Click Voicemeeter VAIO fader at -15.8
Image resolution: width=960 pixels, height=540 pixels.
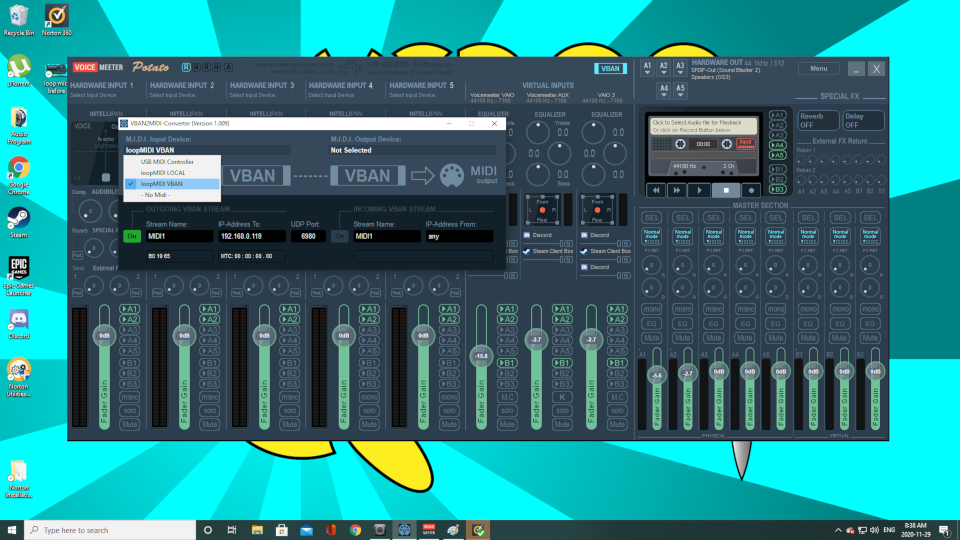(481, 356)
